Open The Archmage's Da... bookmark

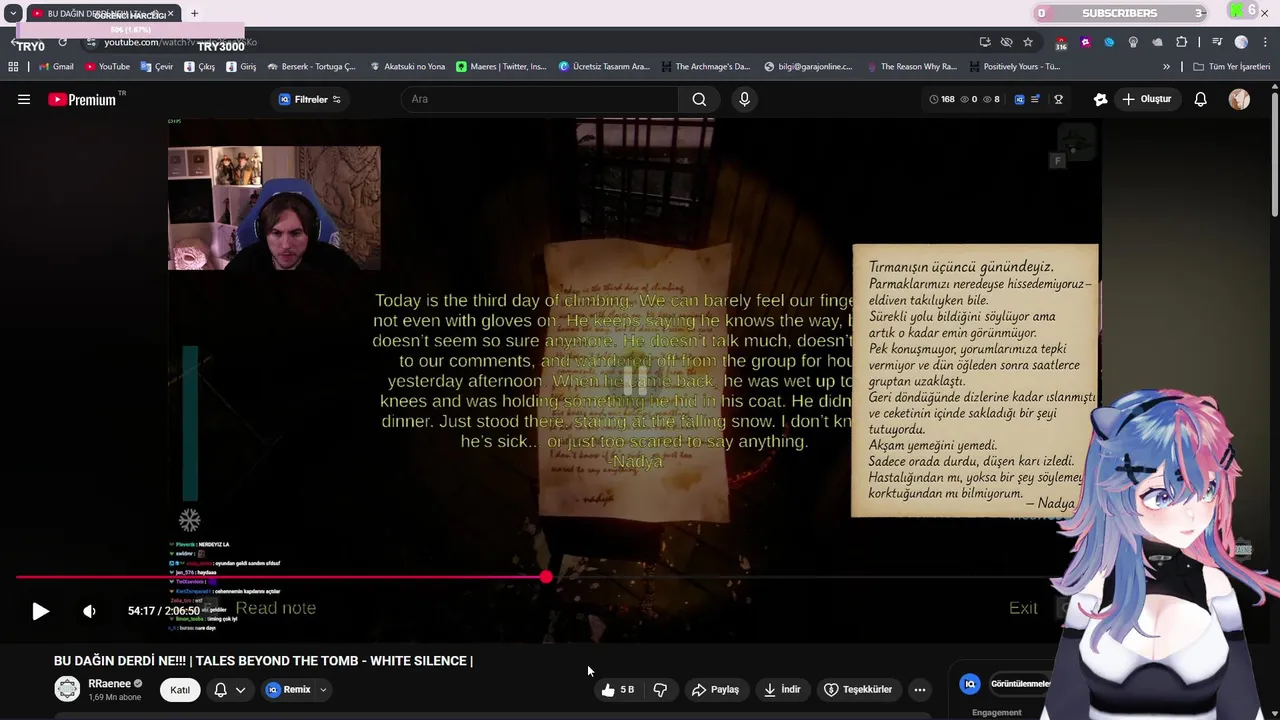[705, 67]
